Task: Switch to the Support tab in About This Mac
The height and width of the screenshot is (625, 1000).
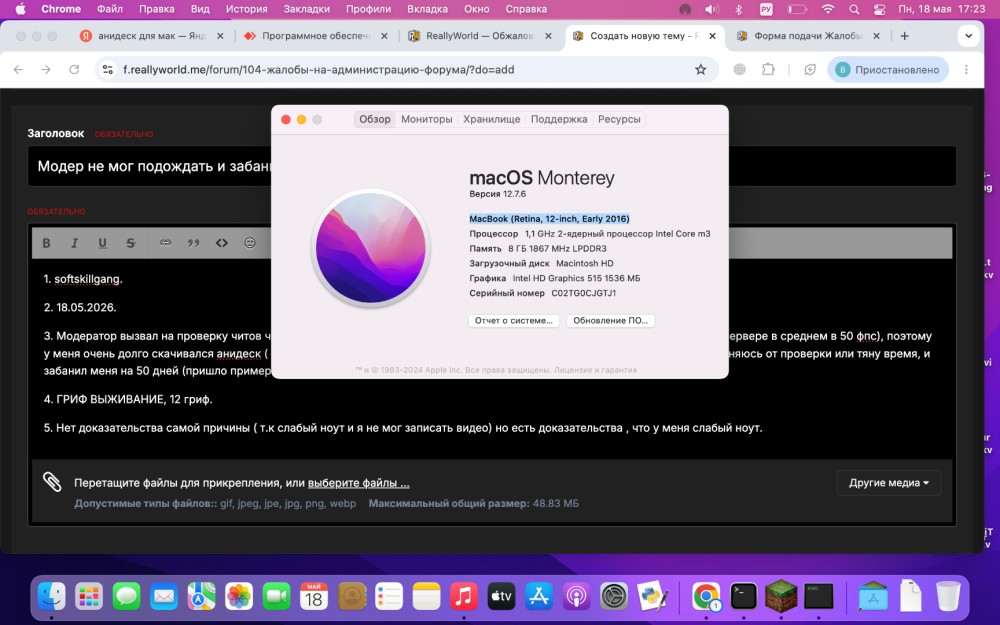Action: [559, 119]
